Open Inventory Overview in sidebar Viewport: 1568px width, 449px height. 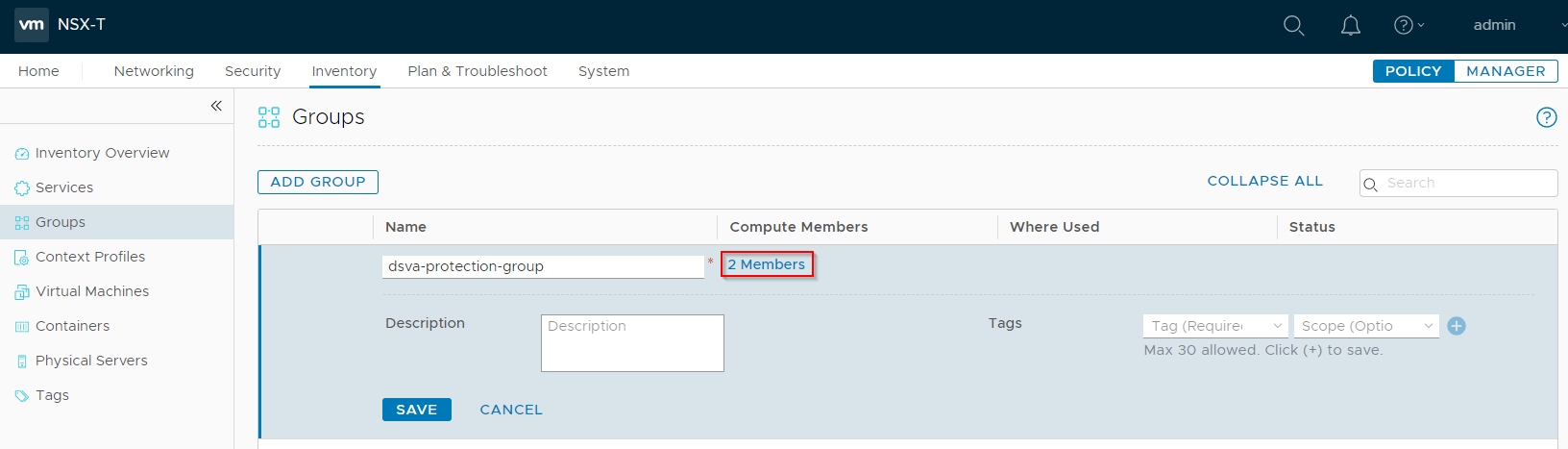pyautogui.click(x=102, y=153)
